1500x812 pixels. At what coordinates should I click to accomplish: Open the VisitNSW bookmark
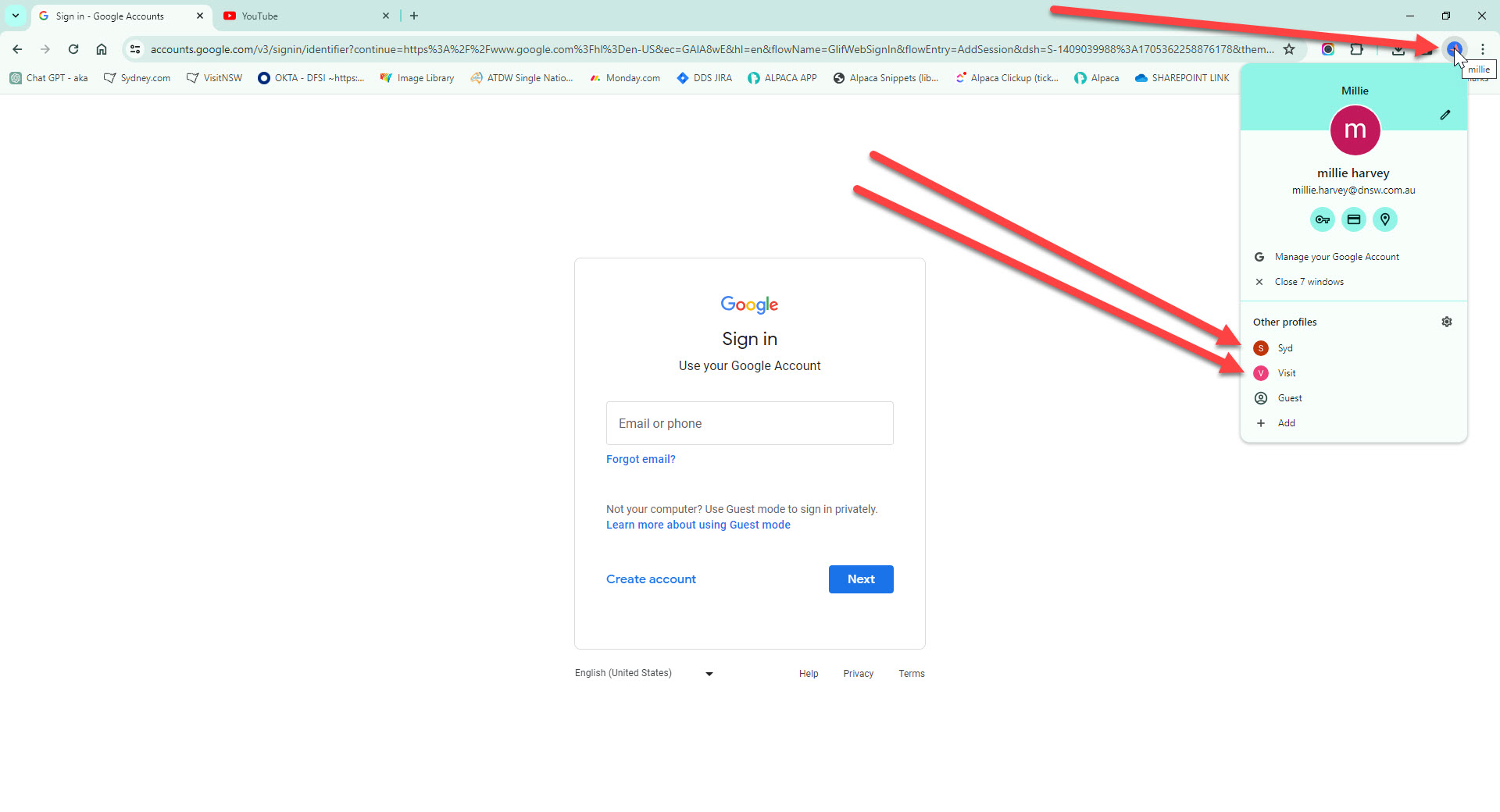[214, 78]
